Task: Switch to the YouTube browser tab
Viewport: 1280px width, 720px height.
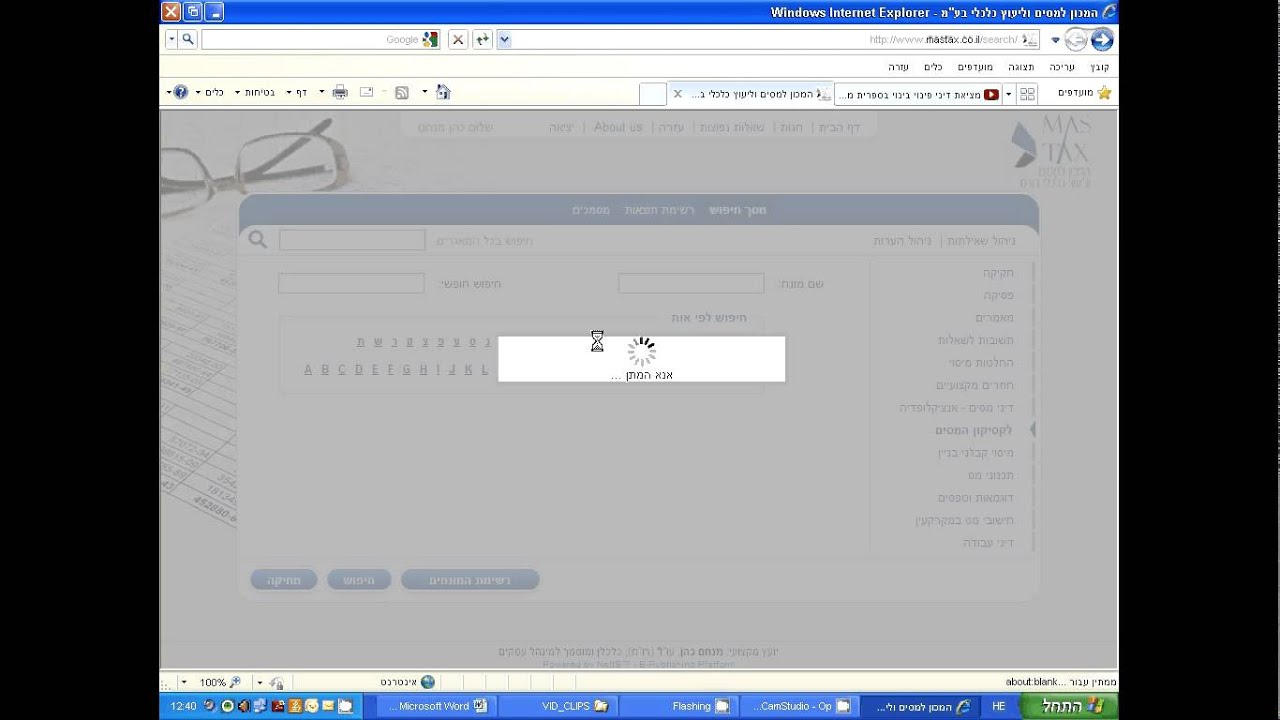Action: click(x=917, y=94)
